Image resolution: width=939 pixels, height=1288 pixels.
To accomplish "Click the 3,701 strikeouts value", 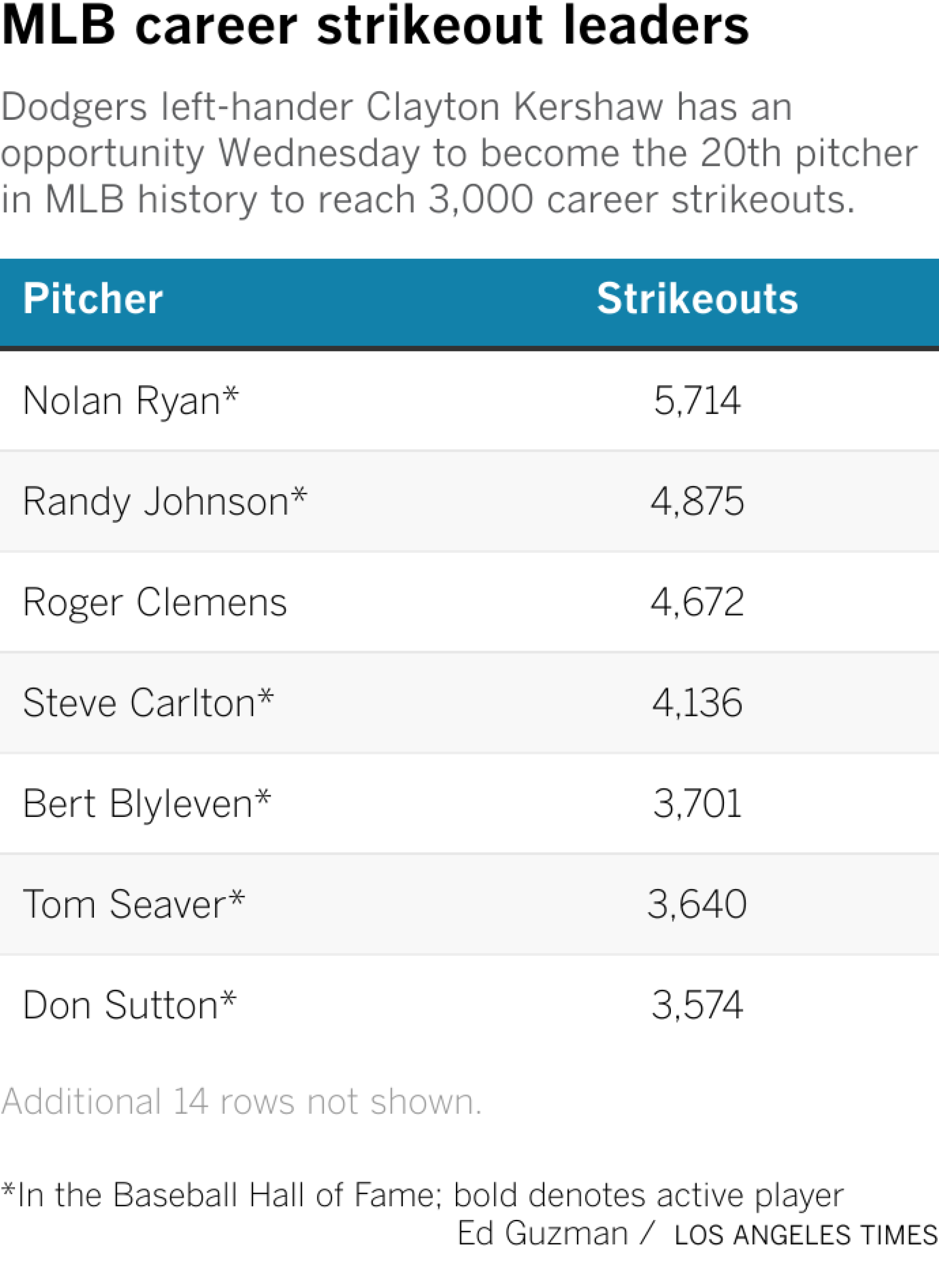I will click(697, 804).
